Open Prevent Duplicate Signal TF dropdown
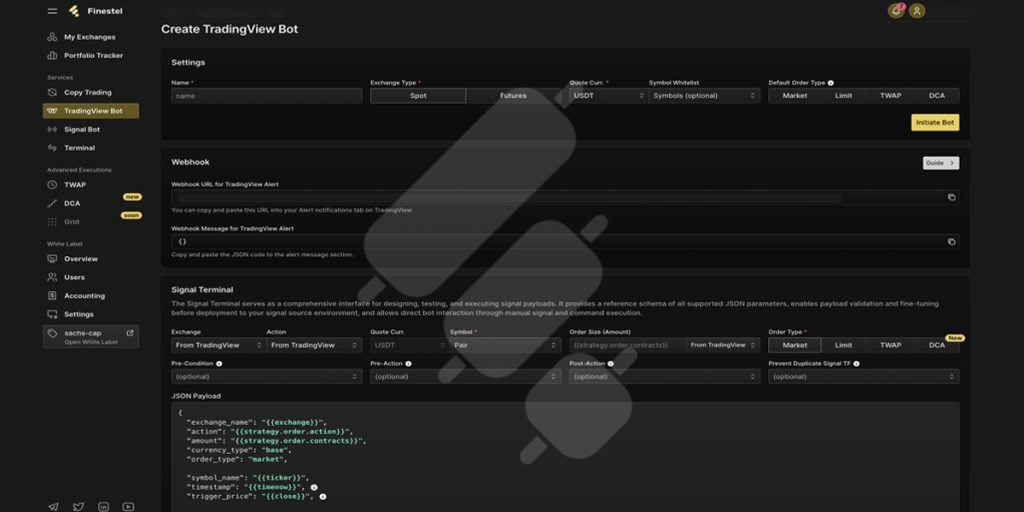Image resolution: width=1024 pixels, height=512 pixels. 864,377
